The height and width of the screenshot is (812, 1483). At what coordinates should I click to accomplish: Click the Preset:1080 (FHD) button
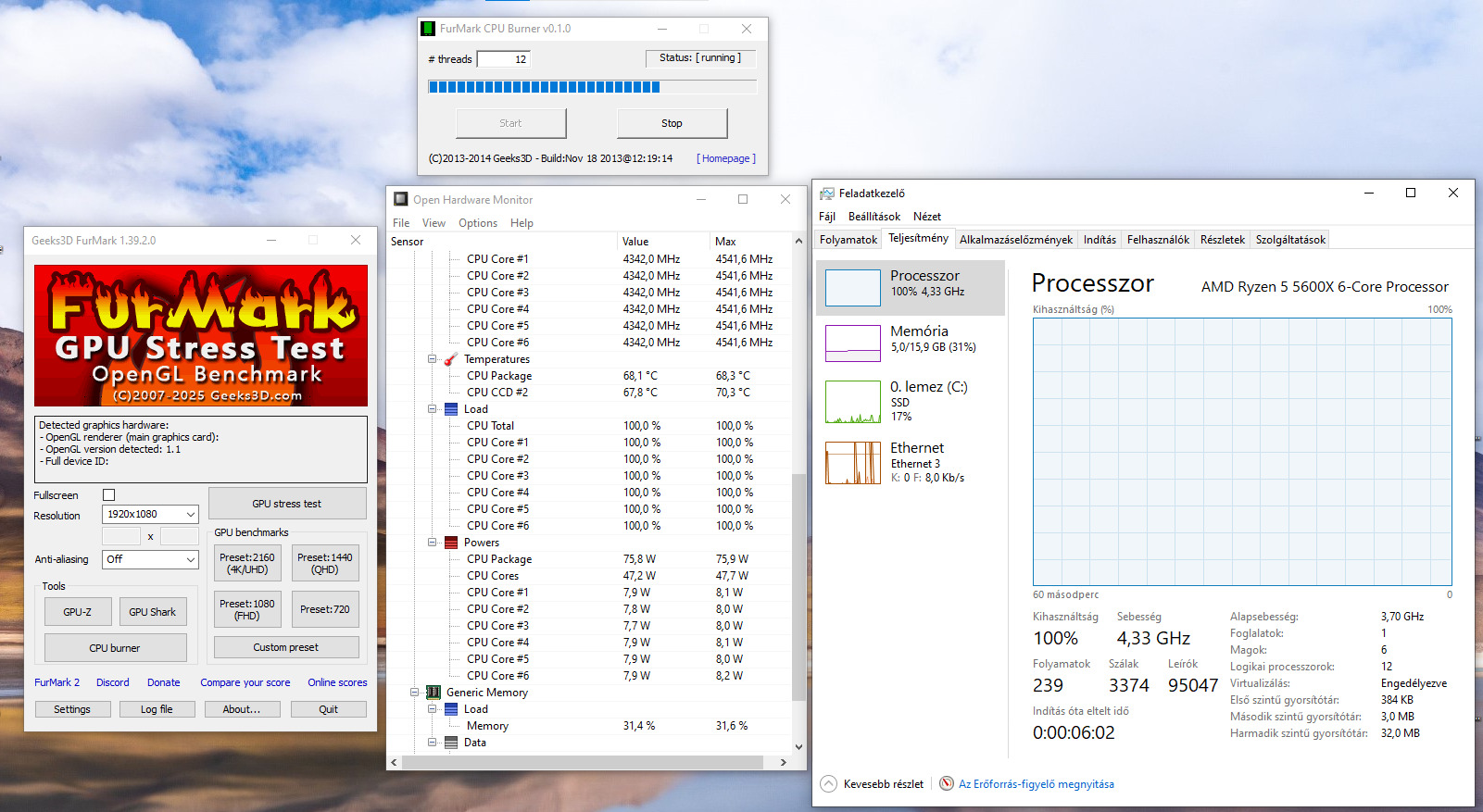pos(247,609)
